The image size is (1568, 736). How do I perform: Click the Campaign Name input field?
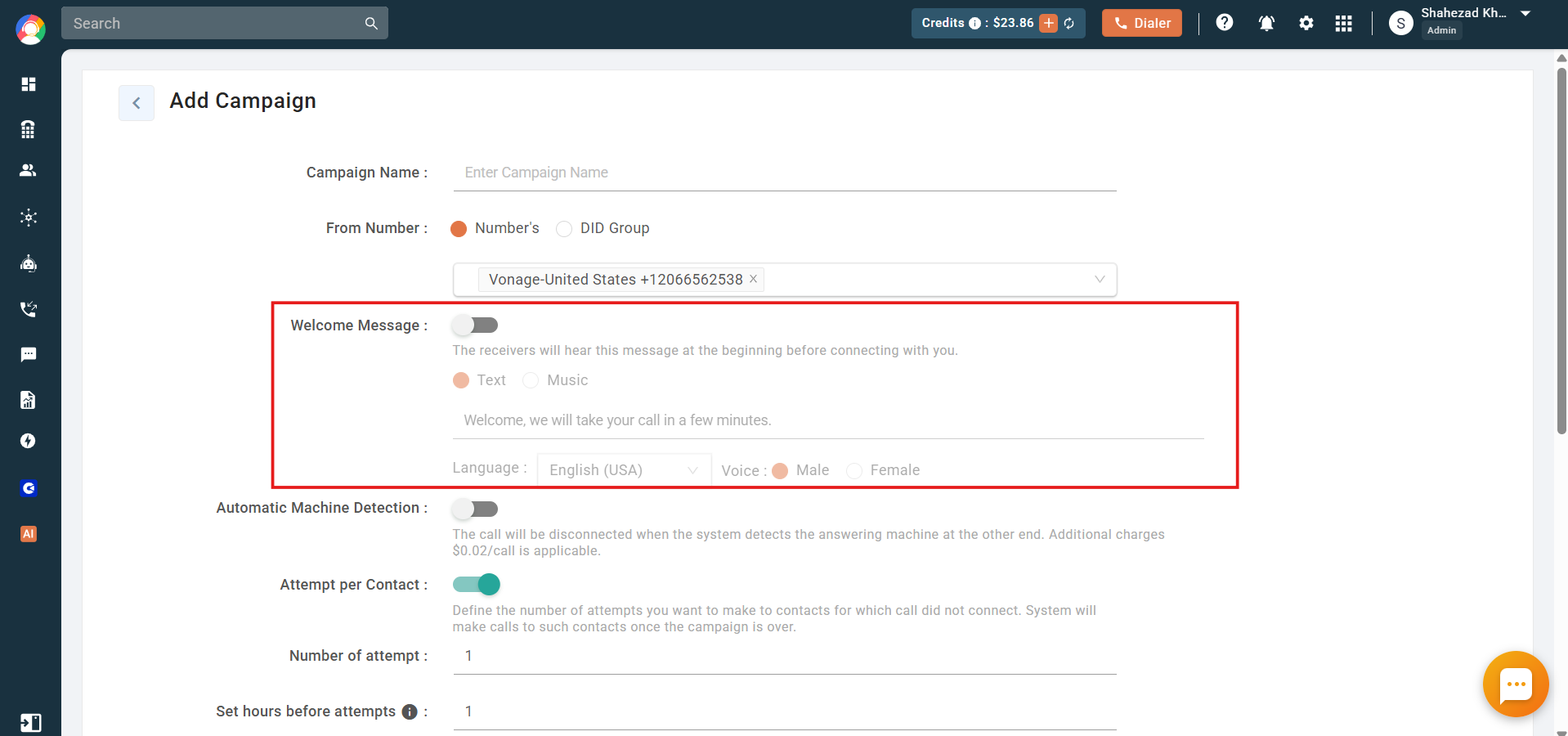point(785,173)
